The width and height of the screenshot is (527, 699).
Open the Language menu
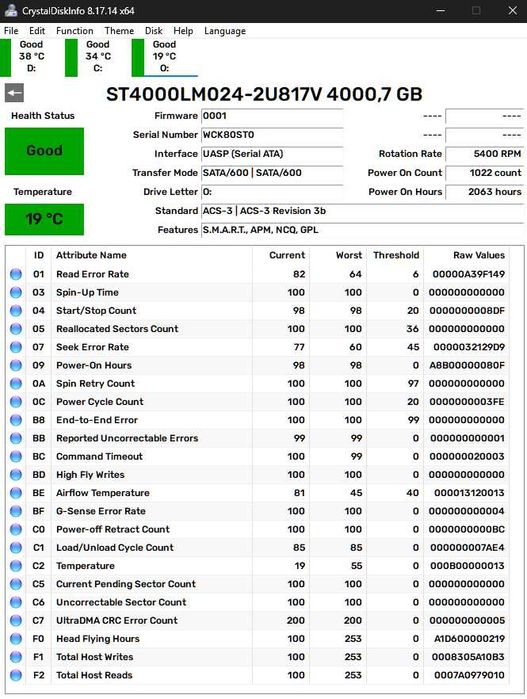click(x=225, y=31)
